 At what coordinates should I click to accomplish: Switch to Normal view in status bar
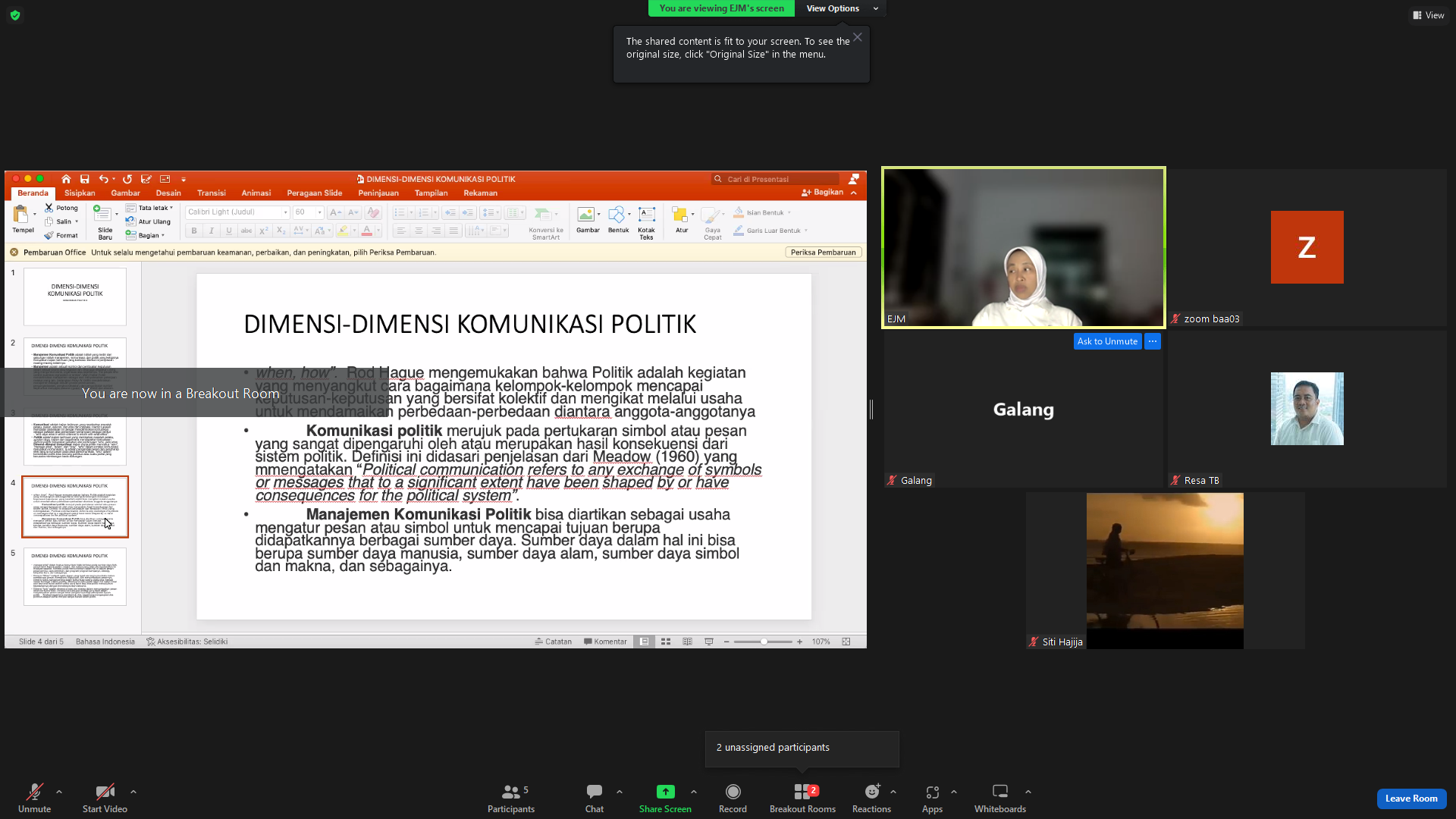tap(644, 642)
